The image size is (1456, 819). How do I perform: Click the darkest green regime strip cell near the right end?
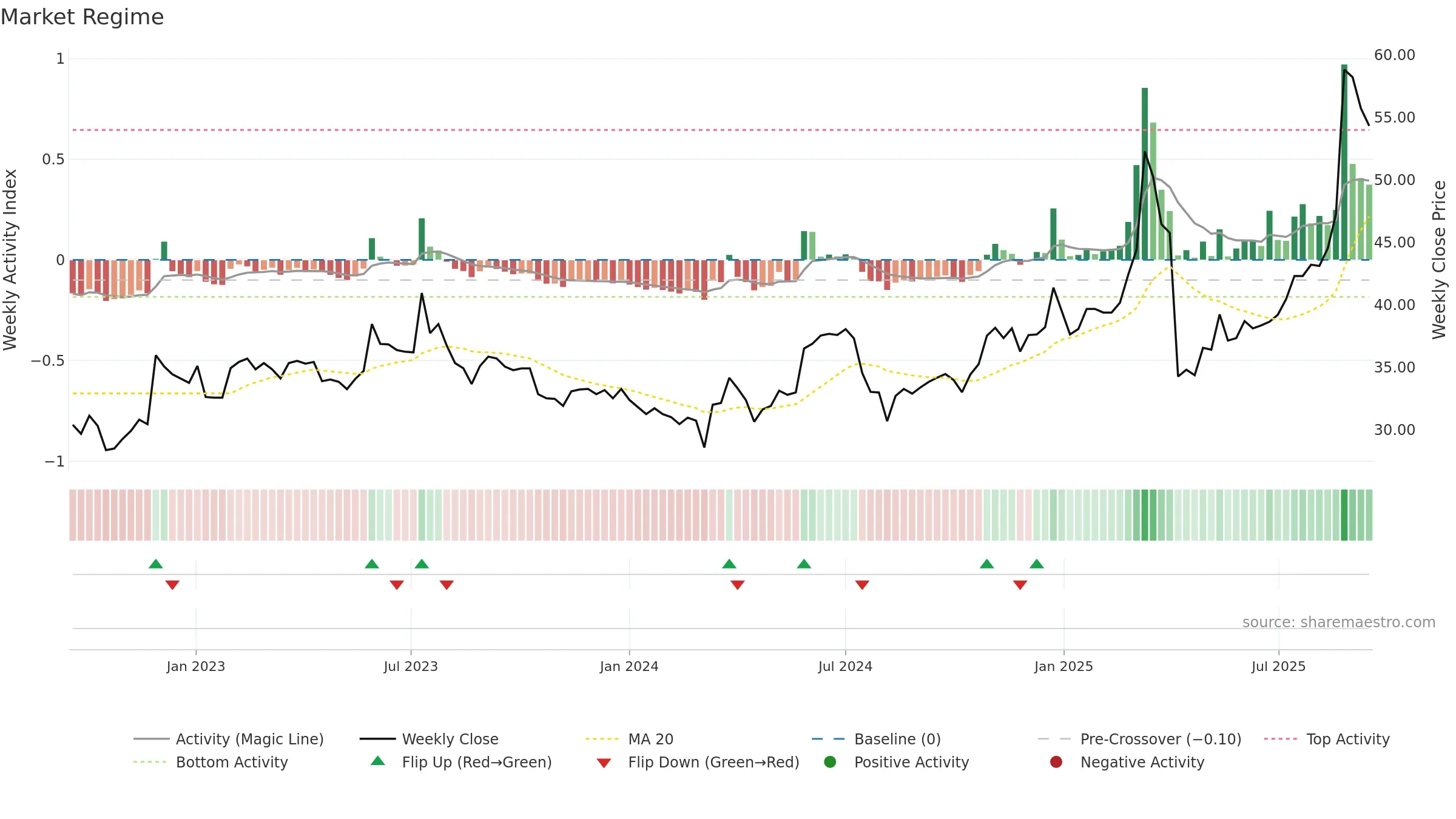click(1344, 515)
